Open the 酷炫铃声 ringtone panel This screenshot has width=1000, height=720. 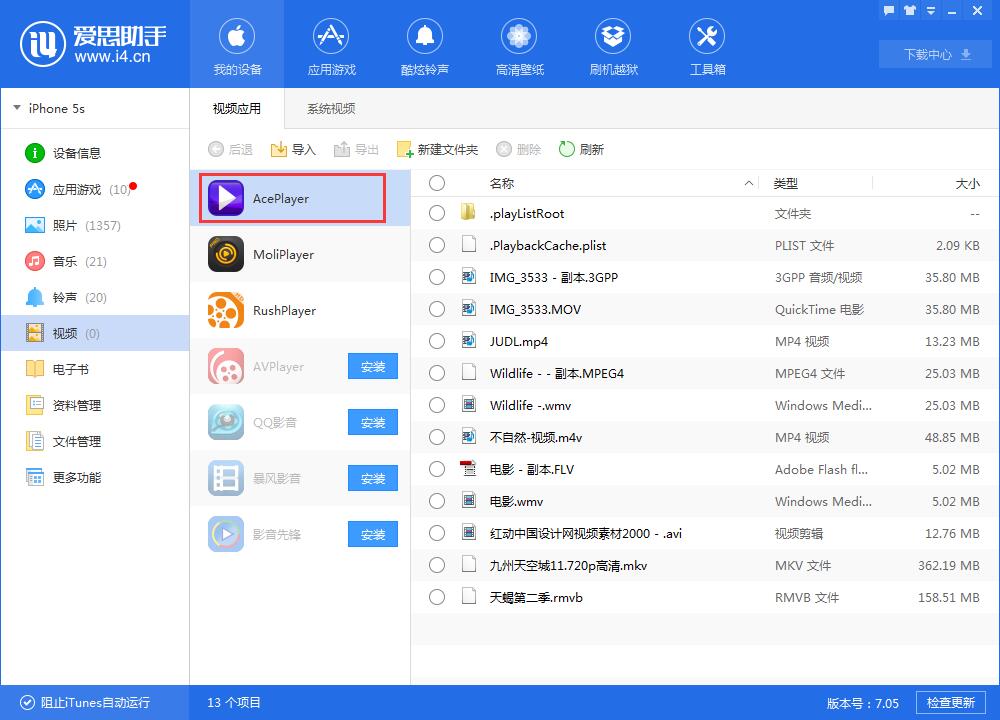point(425,45)
